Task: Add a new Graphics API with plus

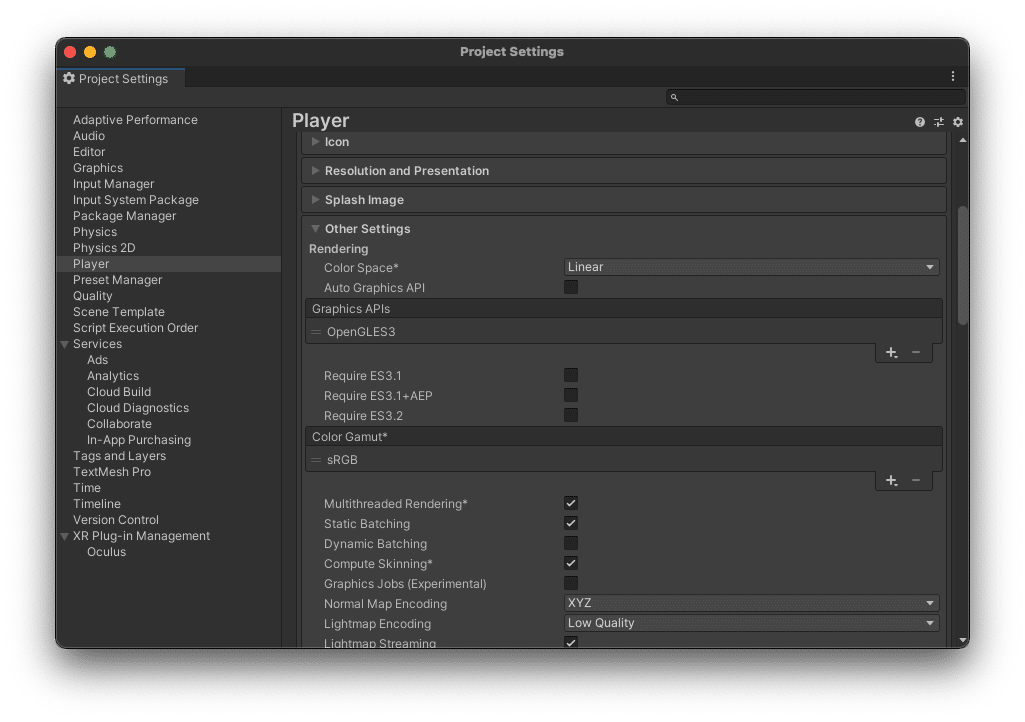Action: pyautogui.click(x=891, y=352)
